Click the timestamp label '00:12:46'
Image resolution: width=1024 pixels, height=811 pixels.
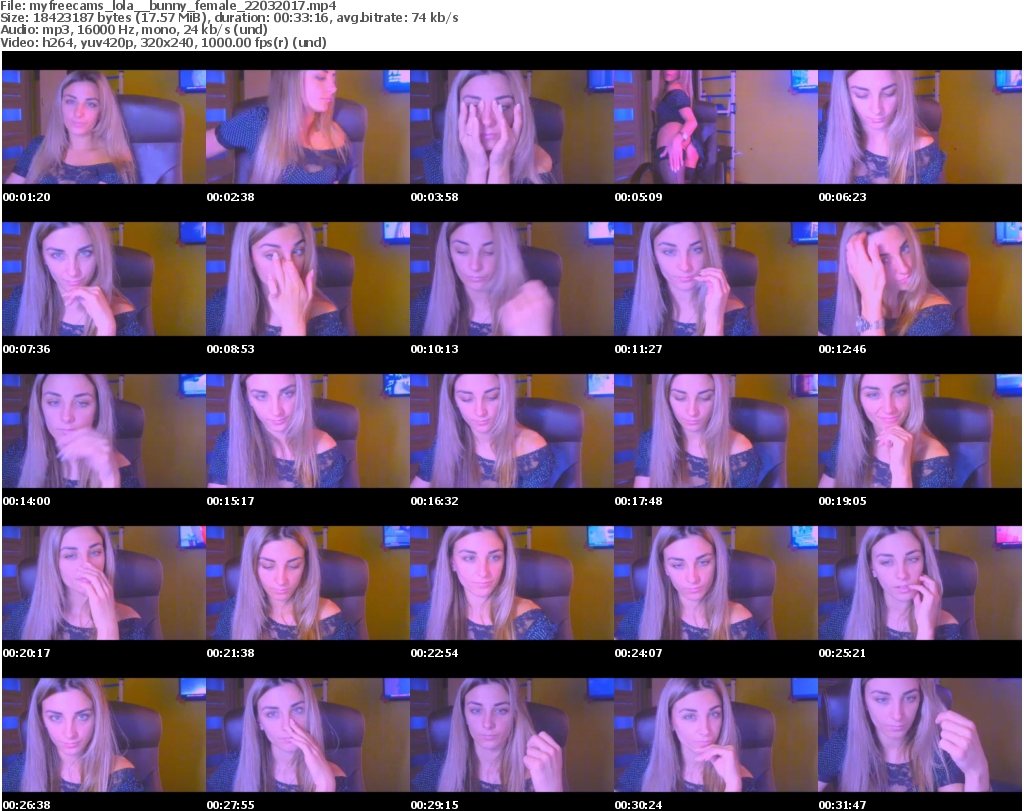[842, 349]
